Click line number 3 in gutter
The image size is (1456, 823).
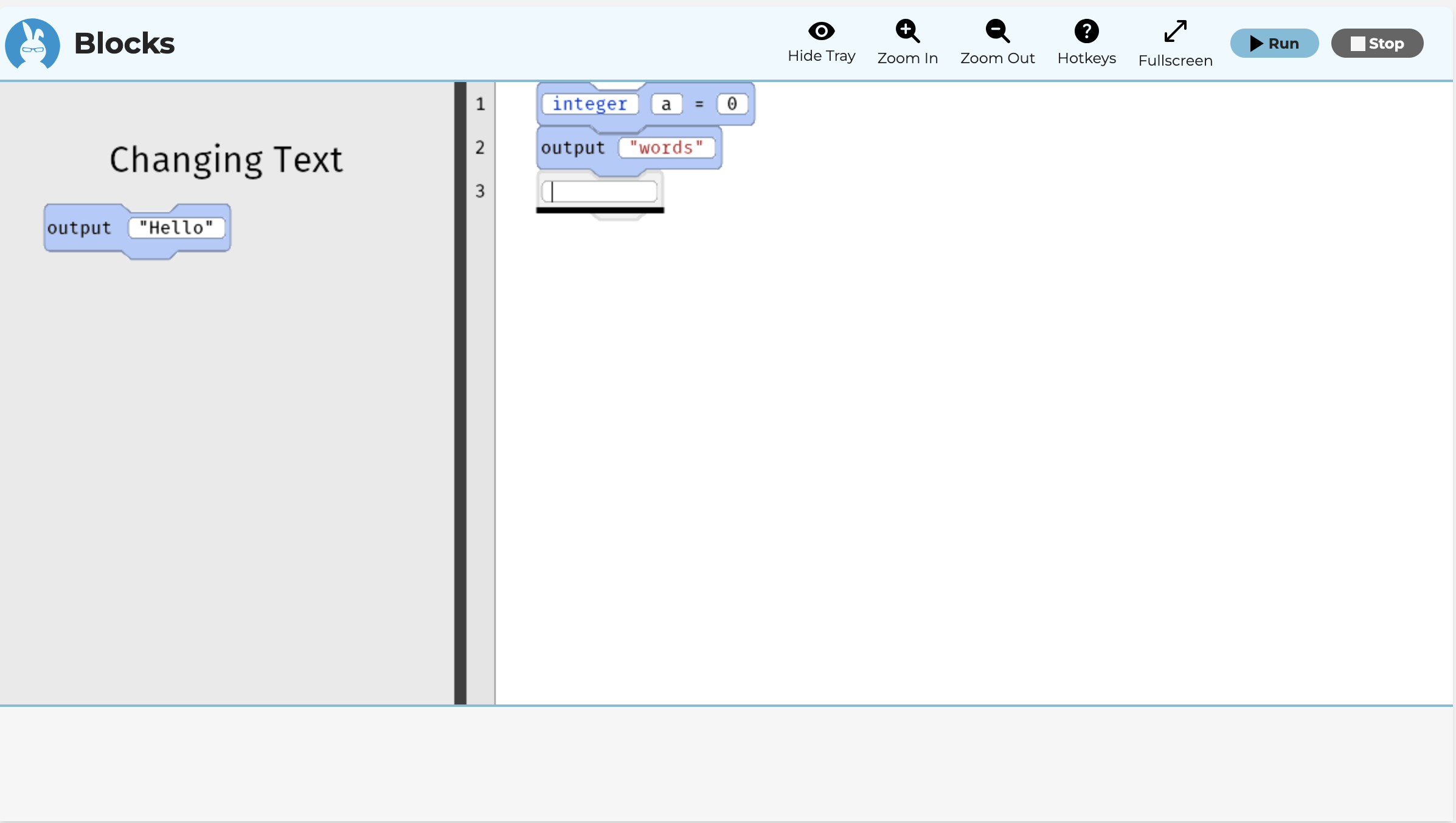tap(480, 191)
